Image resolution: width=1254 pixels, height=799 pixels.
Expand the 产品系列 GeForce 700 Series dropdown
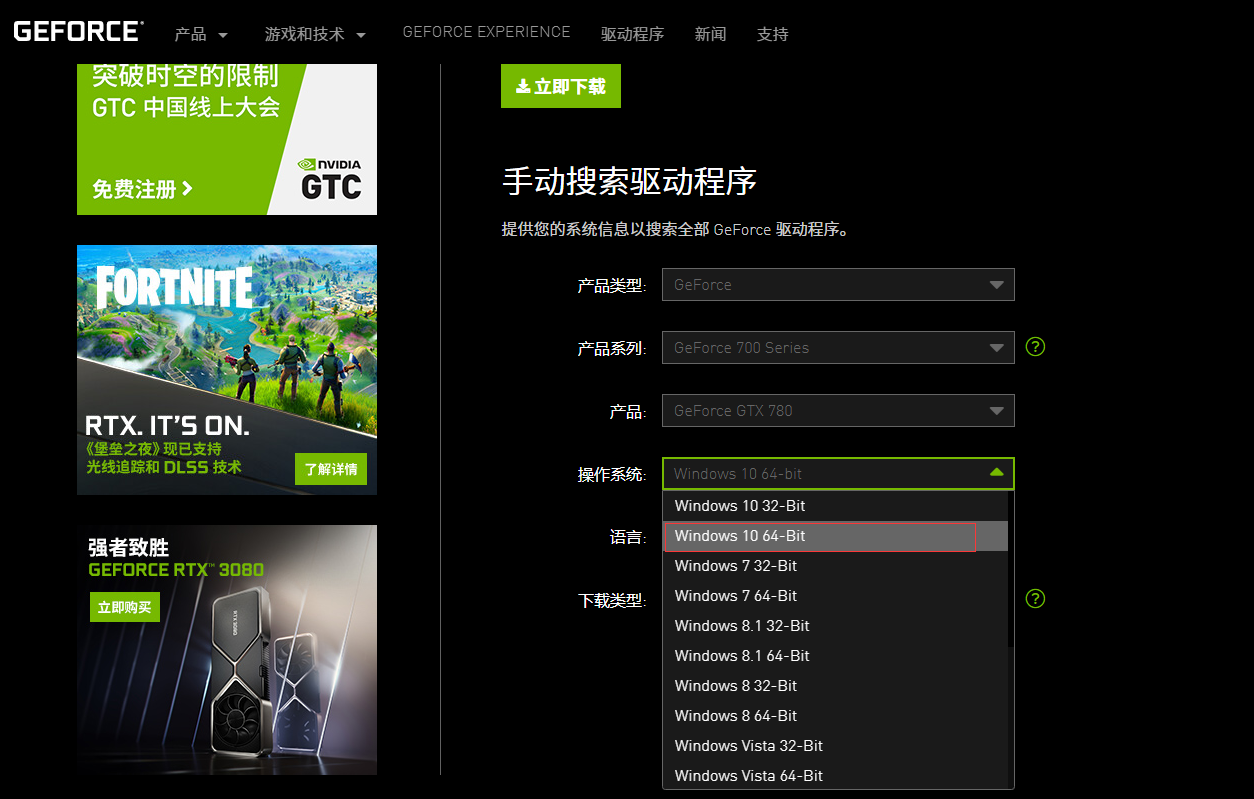pyautogui.click(x=838, y=348)
